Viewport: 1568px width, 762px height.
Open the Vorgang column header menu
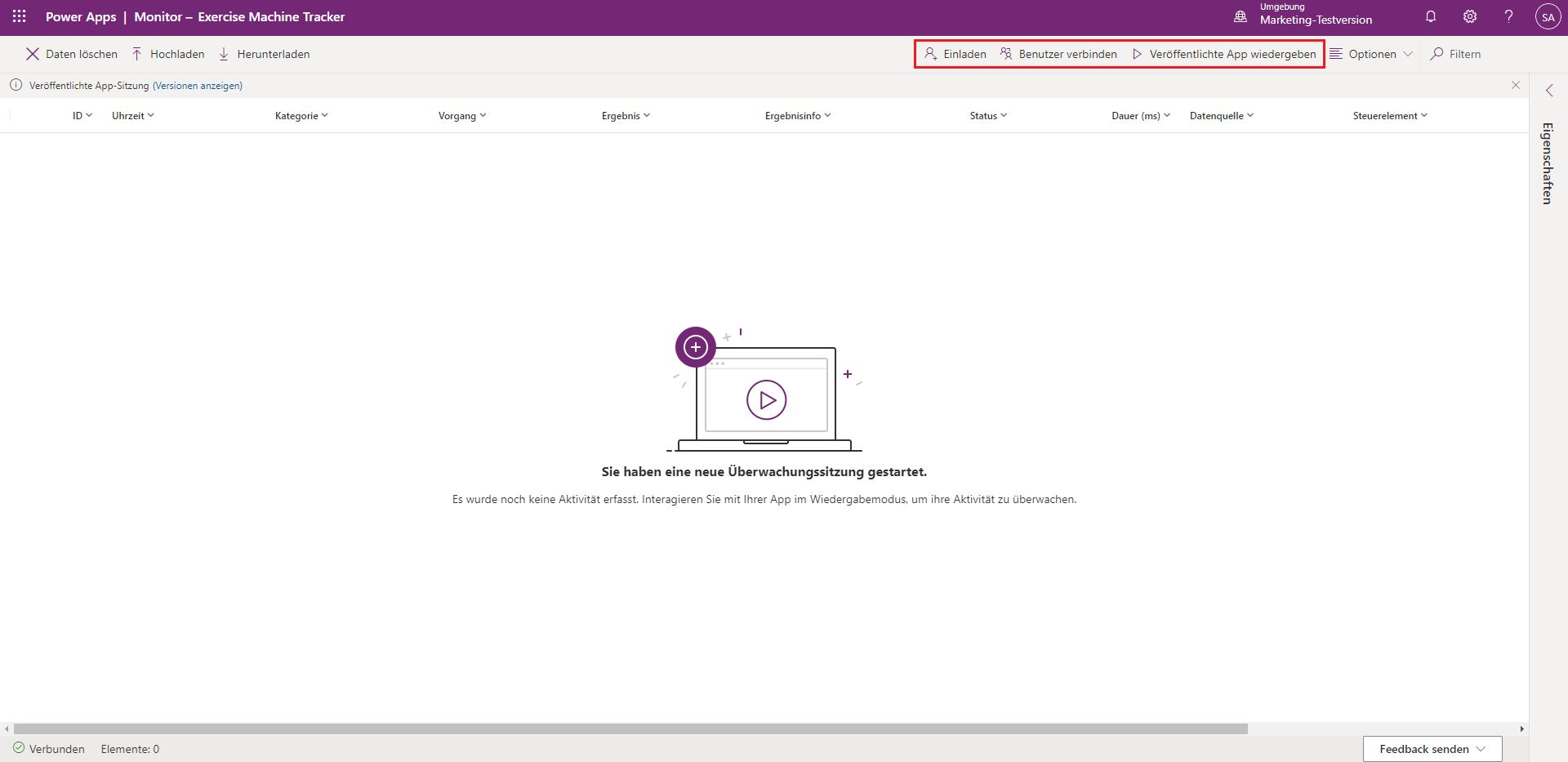[x=462, y=116]
